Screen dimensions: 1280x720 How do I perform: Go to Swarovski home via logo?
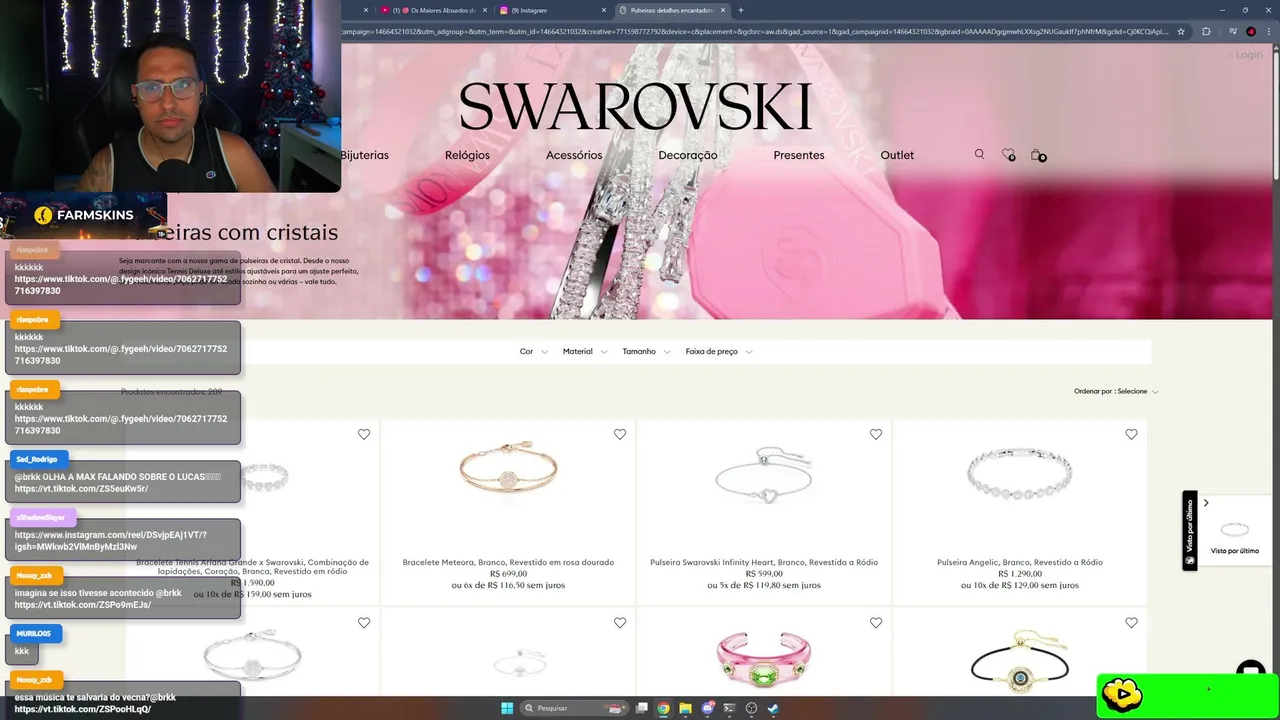635,106
